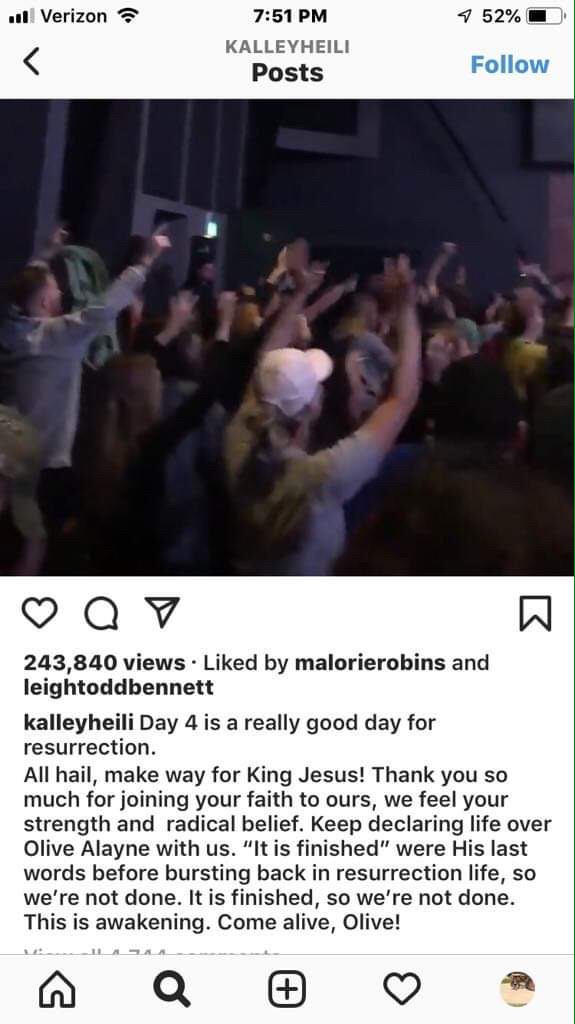Open leightoddbennett profile from likes

pos(118,687)
